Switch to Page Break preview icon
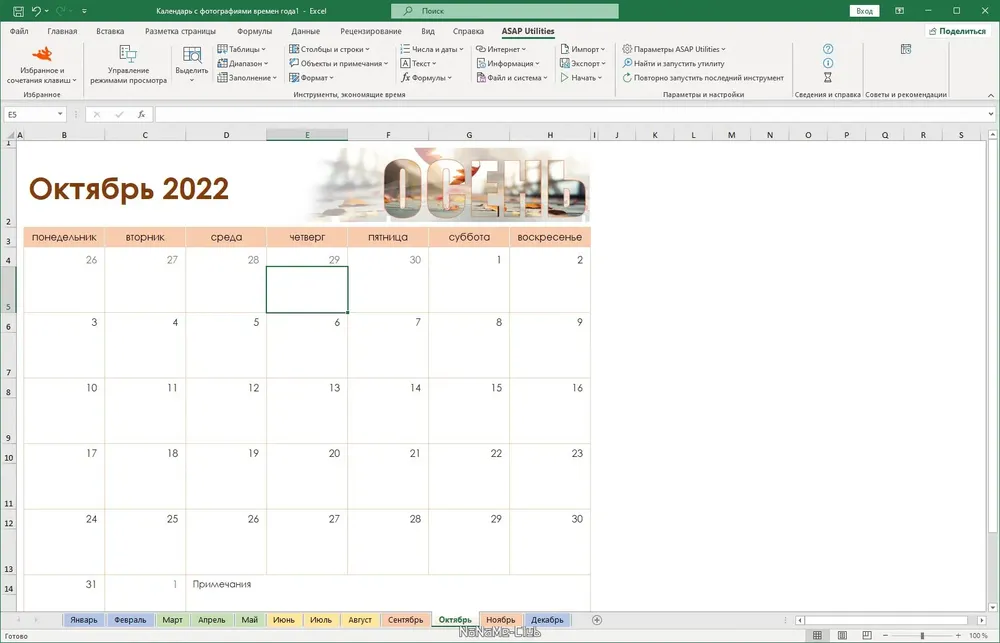This screenshot has height=643, width=1000. tap(866, 635)
